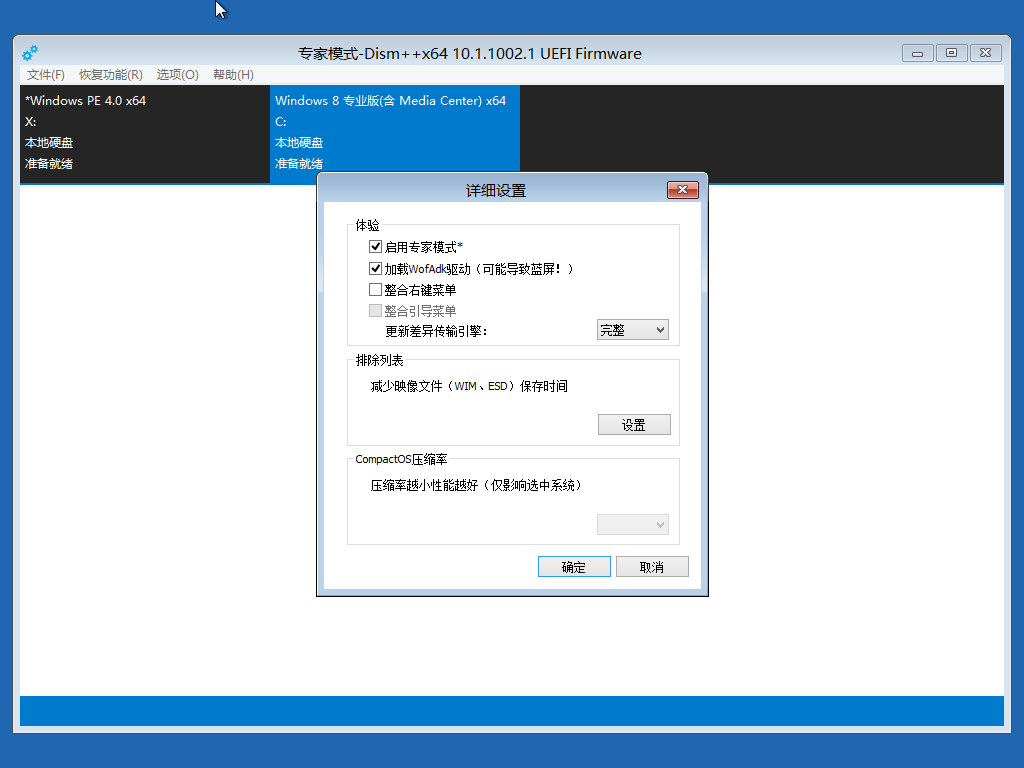Open the 帮助(H) menu
1024x768 pixels.
[x=233, y=75]
